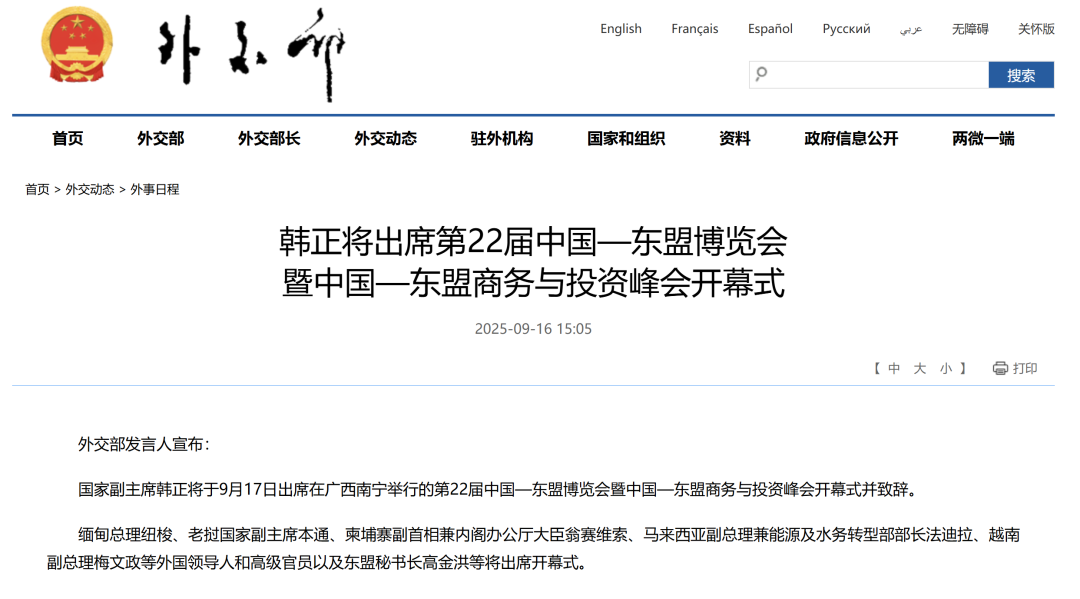Open 国家和组织 navigation menu item
The width and height of the screenshot is (1080, 599).
coord(626,138)
